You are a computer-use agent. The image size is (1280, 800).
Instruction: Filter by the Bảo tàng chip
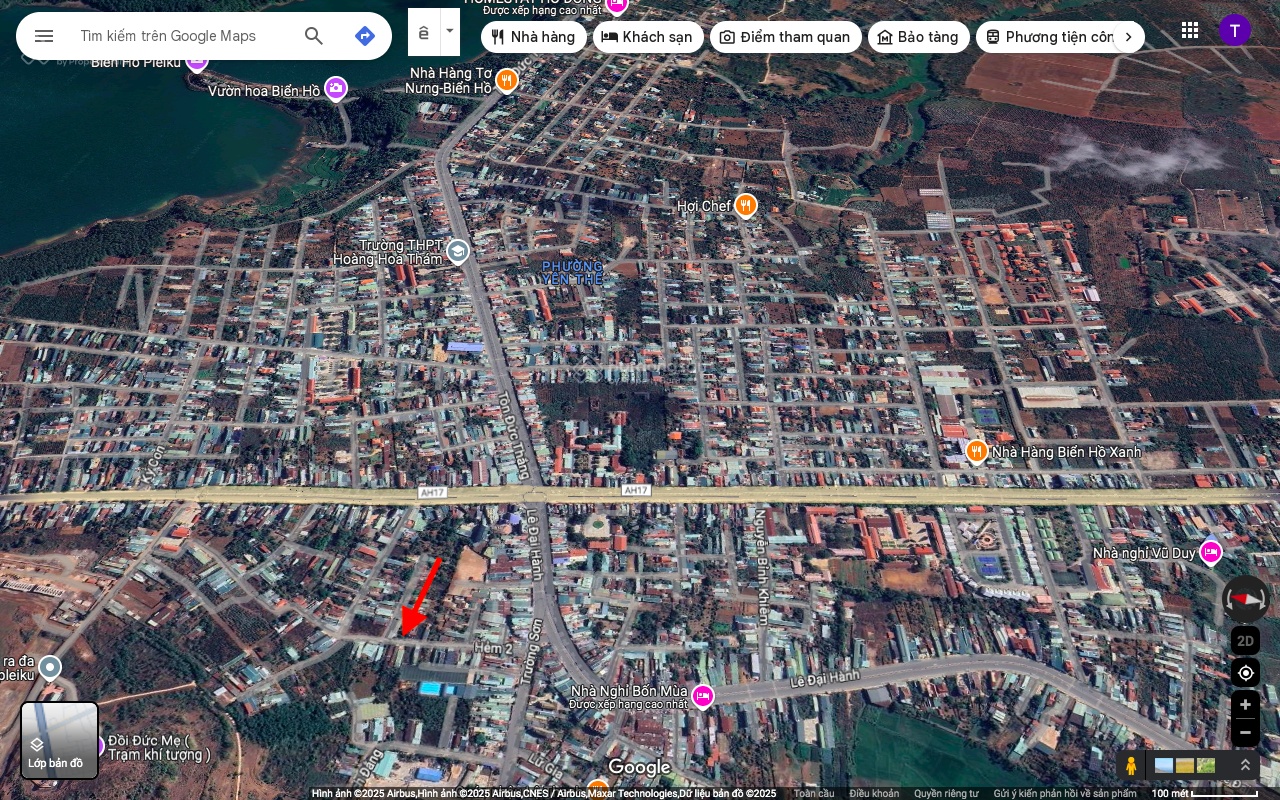coord(918,37)
